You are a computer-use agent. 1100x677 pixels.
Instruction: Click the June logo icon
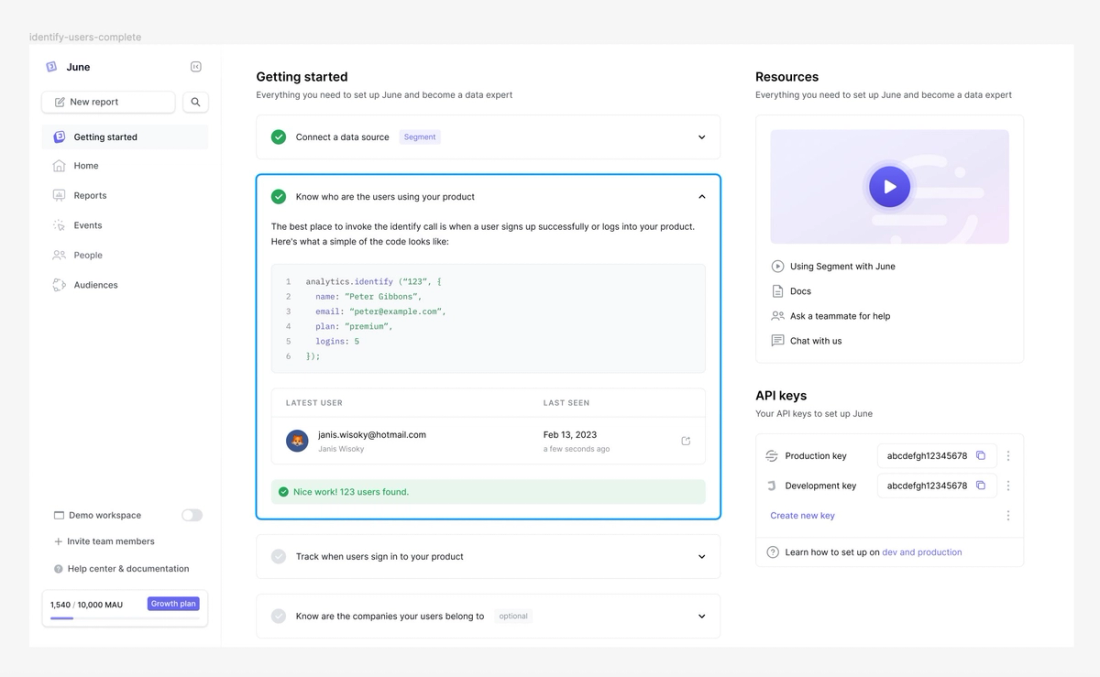51,67
